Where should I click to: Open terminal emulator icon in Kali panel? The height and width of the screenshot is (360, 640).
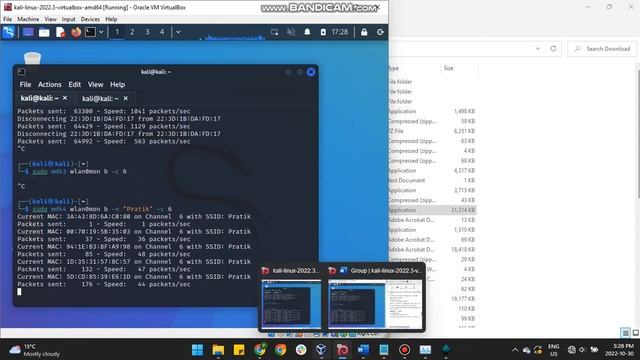(x=90, y=32)
